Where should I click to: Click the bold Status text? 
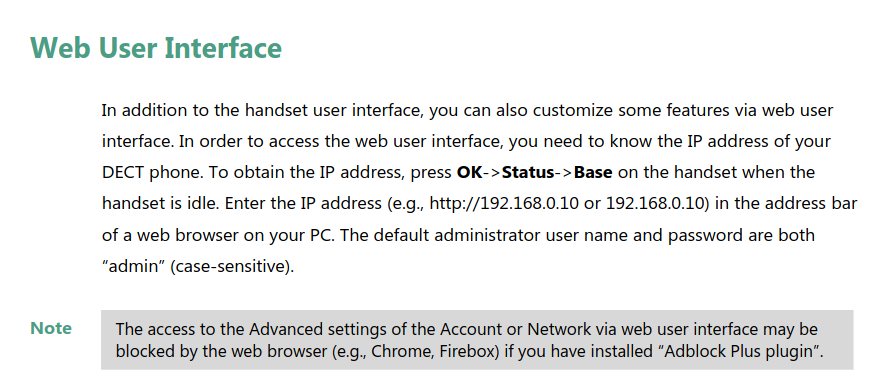(528, 173)
